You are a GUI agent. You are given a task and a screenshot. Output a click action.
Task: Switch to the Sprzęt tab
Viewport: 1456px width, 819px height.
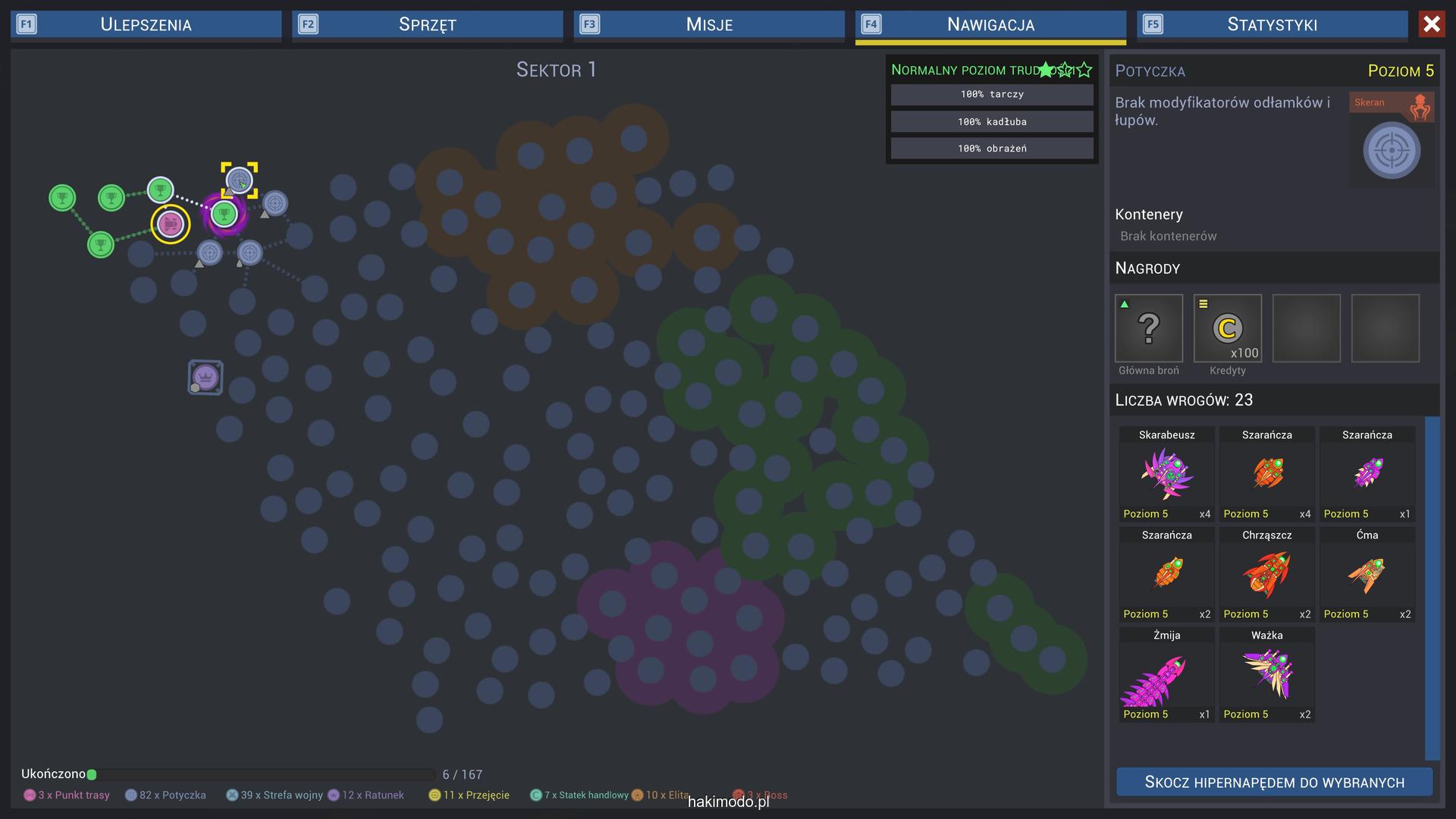pos(427,24)
